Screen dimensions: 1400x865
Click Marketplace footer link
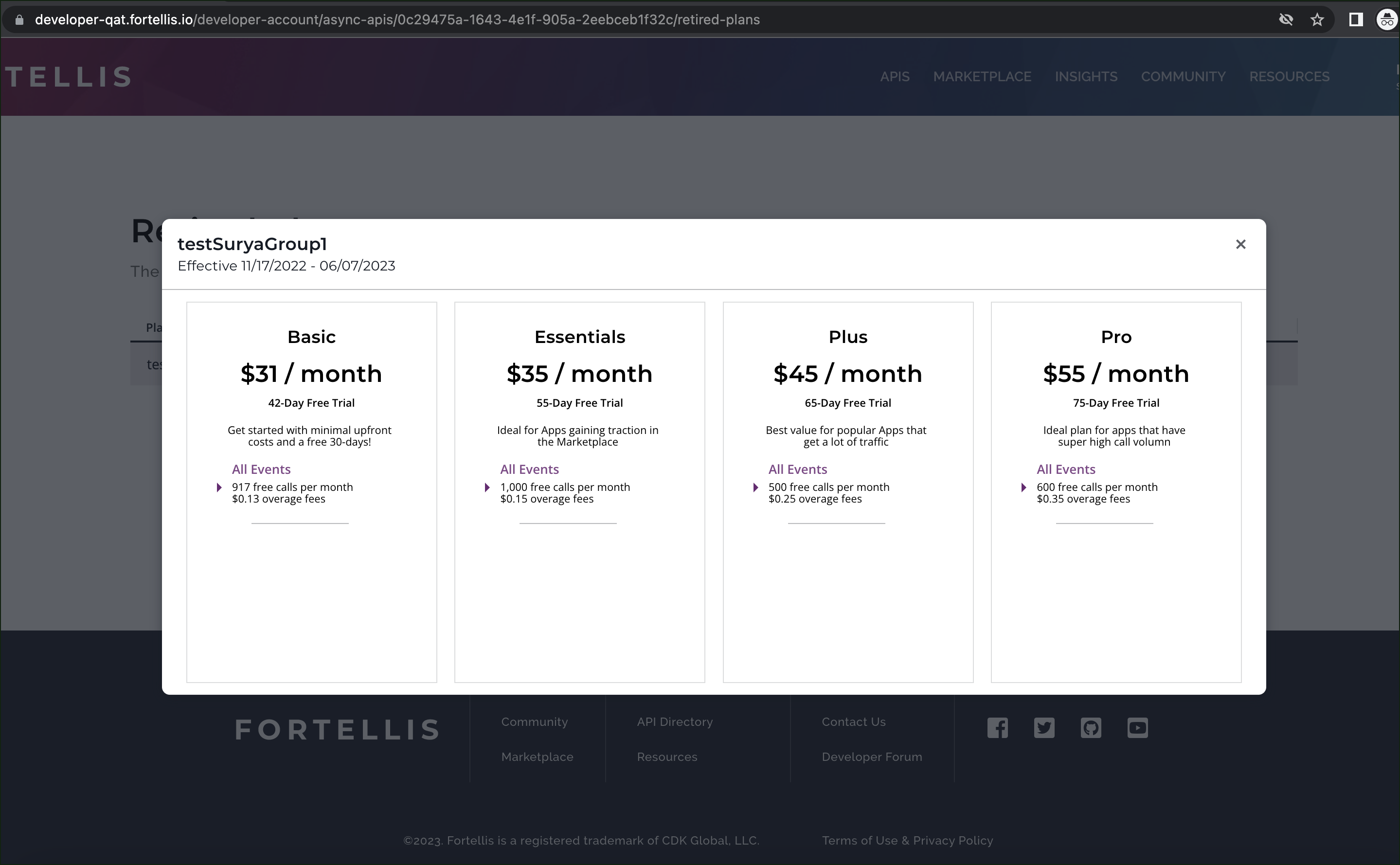point(537,757)
